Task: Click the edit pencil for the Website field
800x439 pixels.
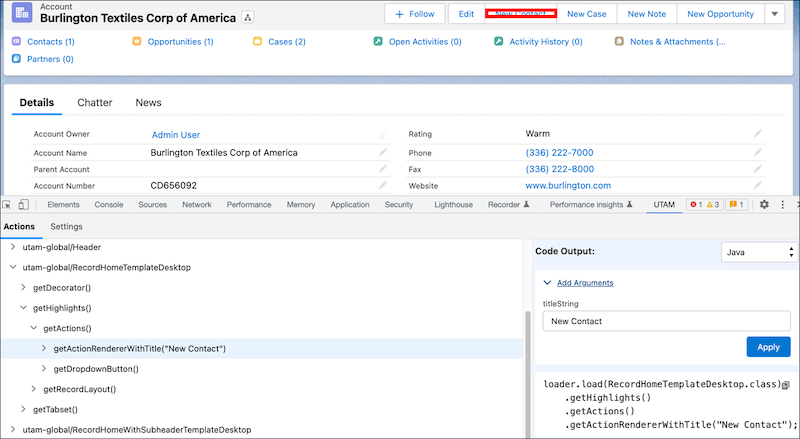Action: coord(758,185)
